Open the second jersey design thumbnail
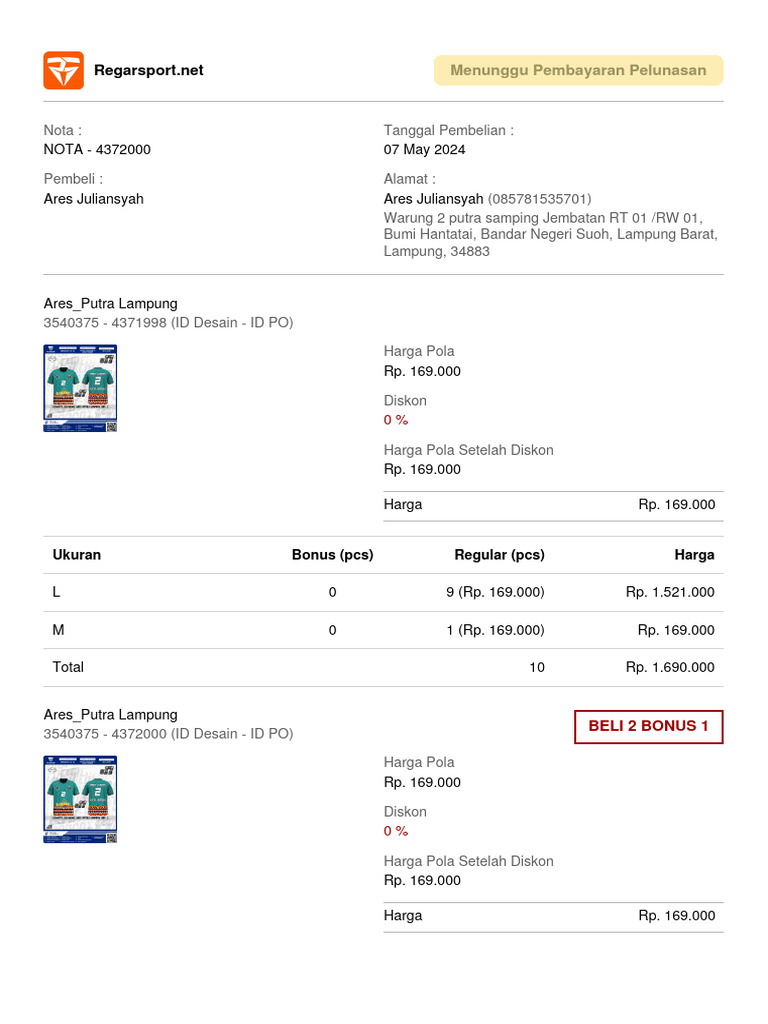The width and height of the screenshot is (768, 1024). click(80, 799)
